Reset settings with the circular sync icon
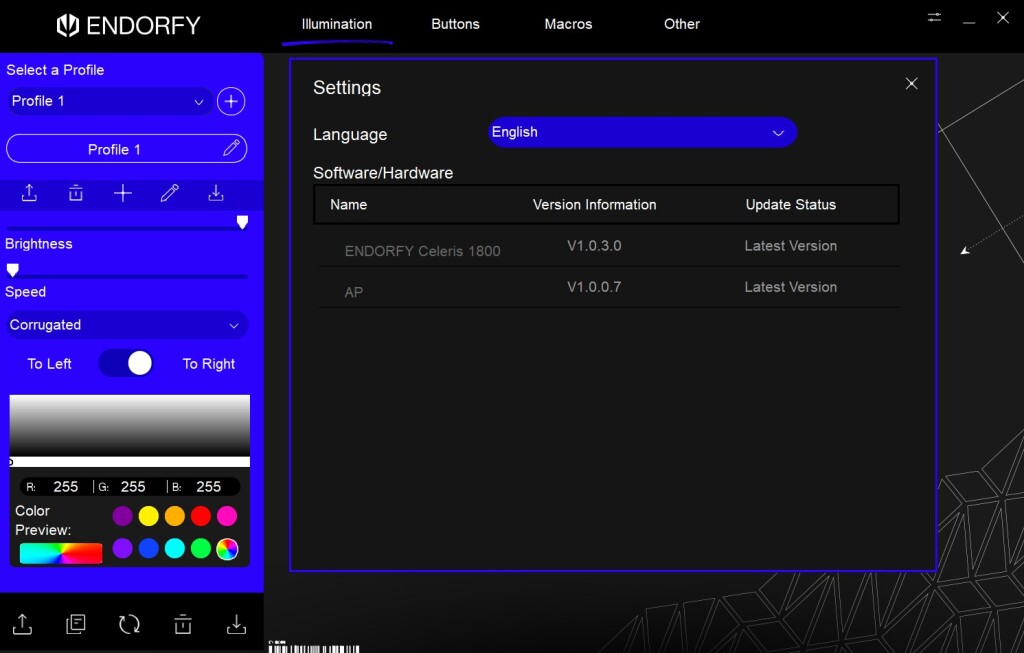The image size is (1024, 653). (129, 623)
